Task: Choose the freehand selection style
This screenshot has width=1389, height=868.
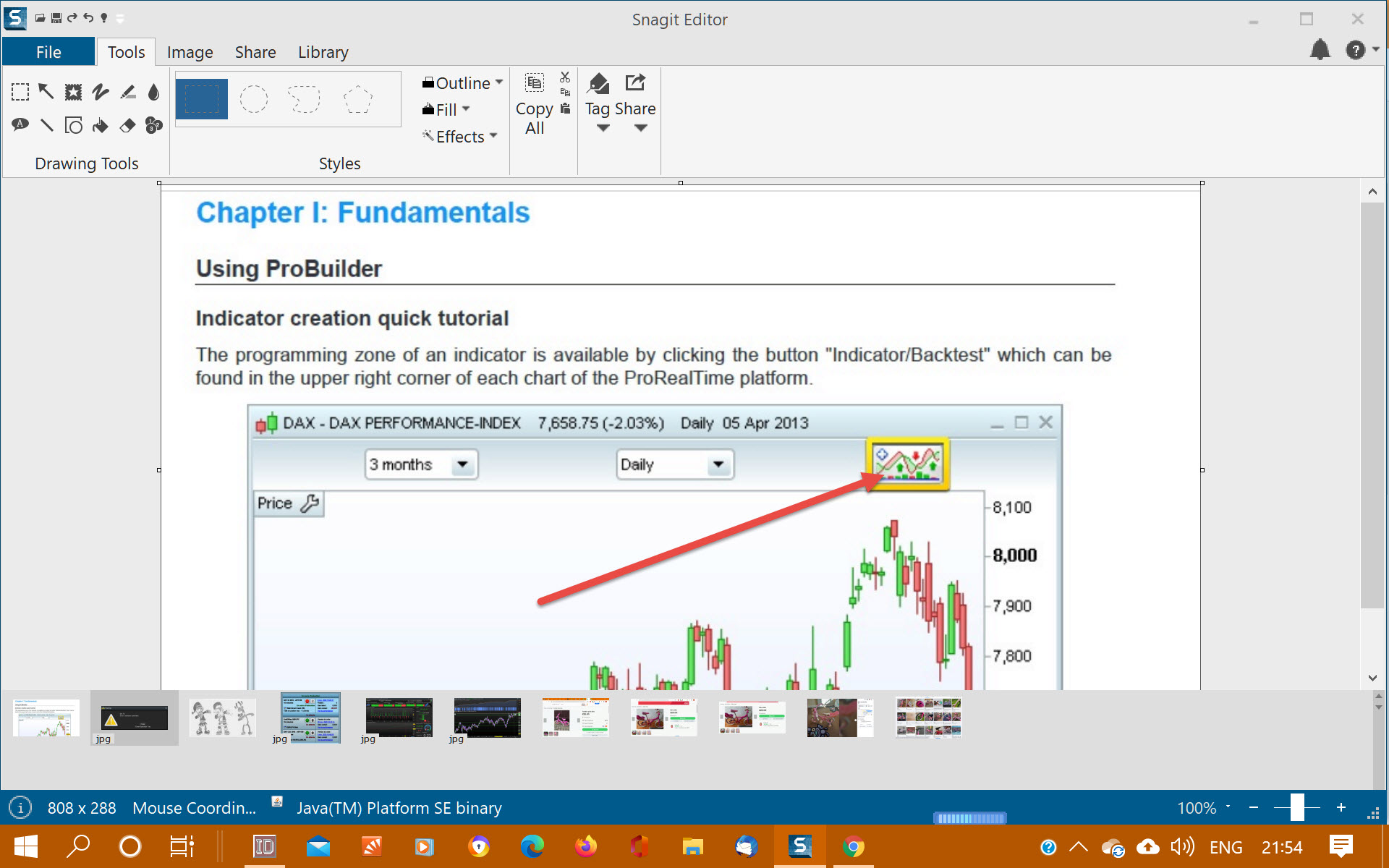Action: click(x=305, y=99)
